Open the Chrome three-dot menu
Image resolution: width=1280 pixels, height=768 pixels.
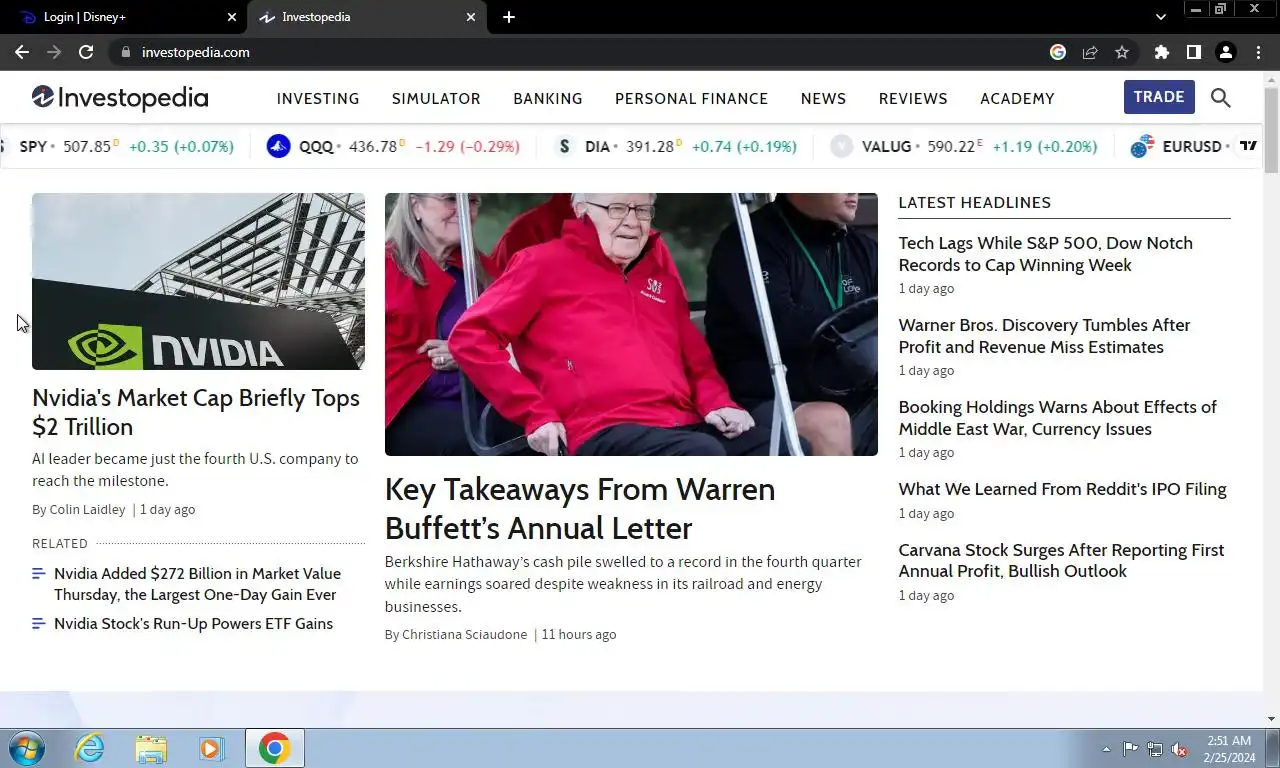click(x=1258, y=52)
